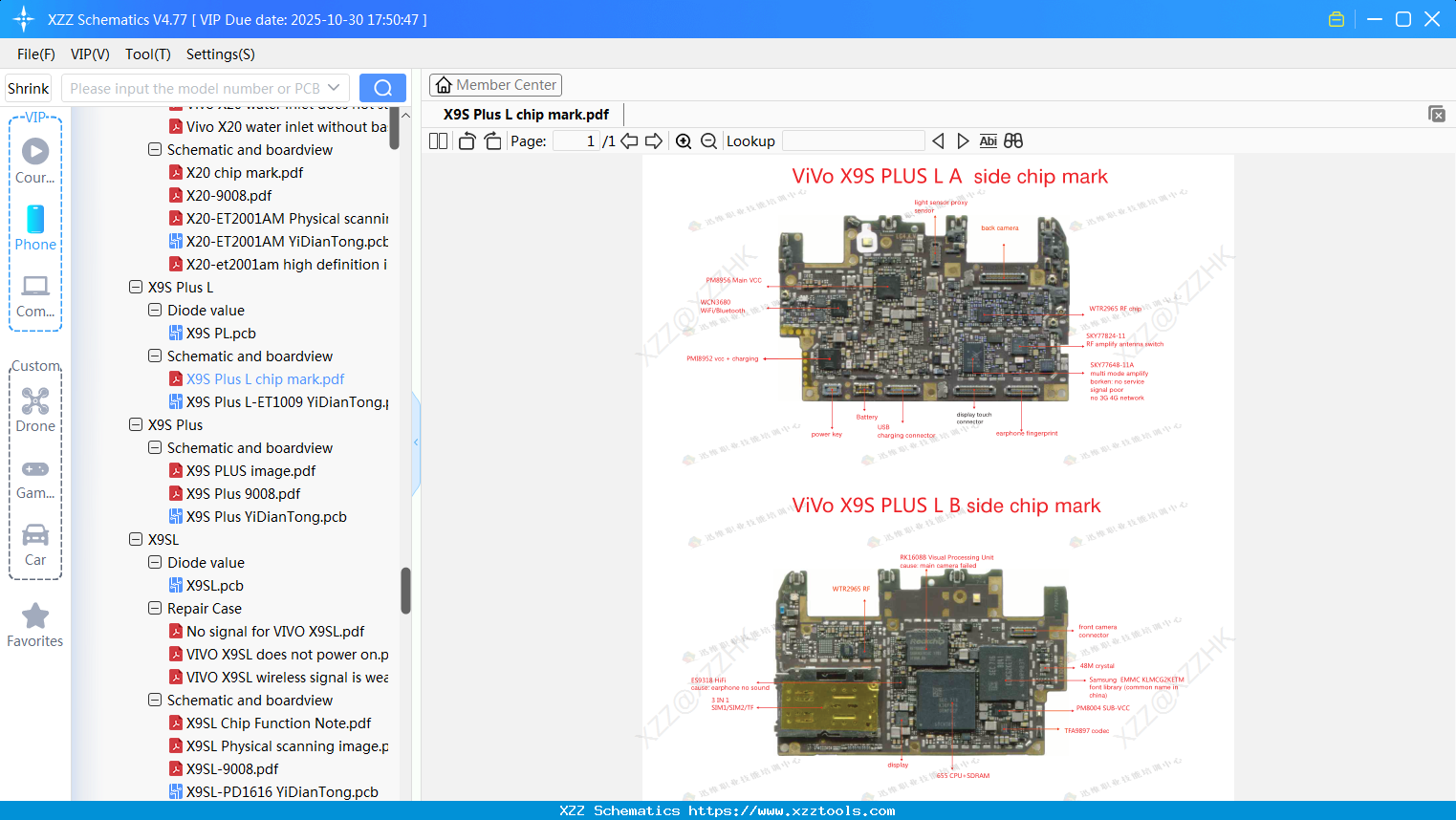The image size is (1456, 820).
Task: Open the Computer category in the sidebar
Action: [x=35, y=295]
